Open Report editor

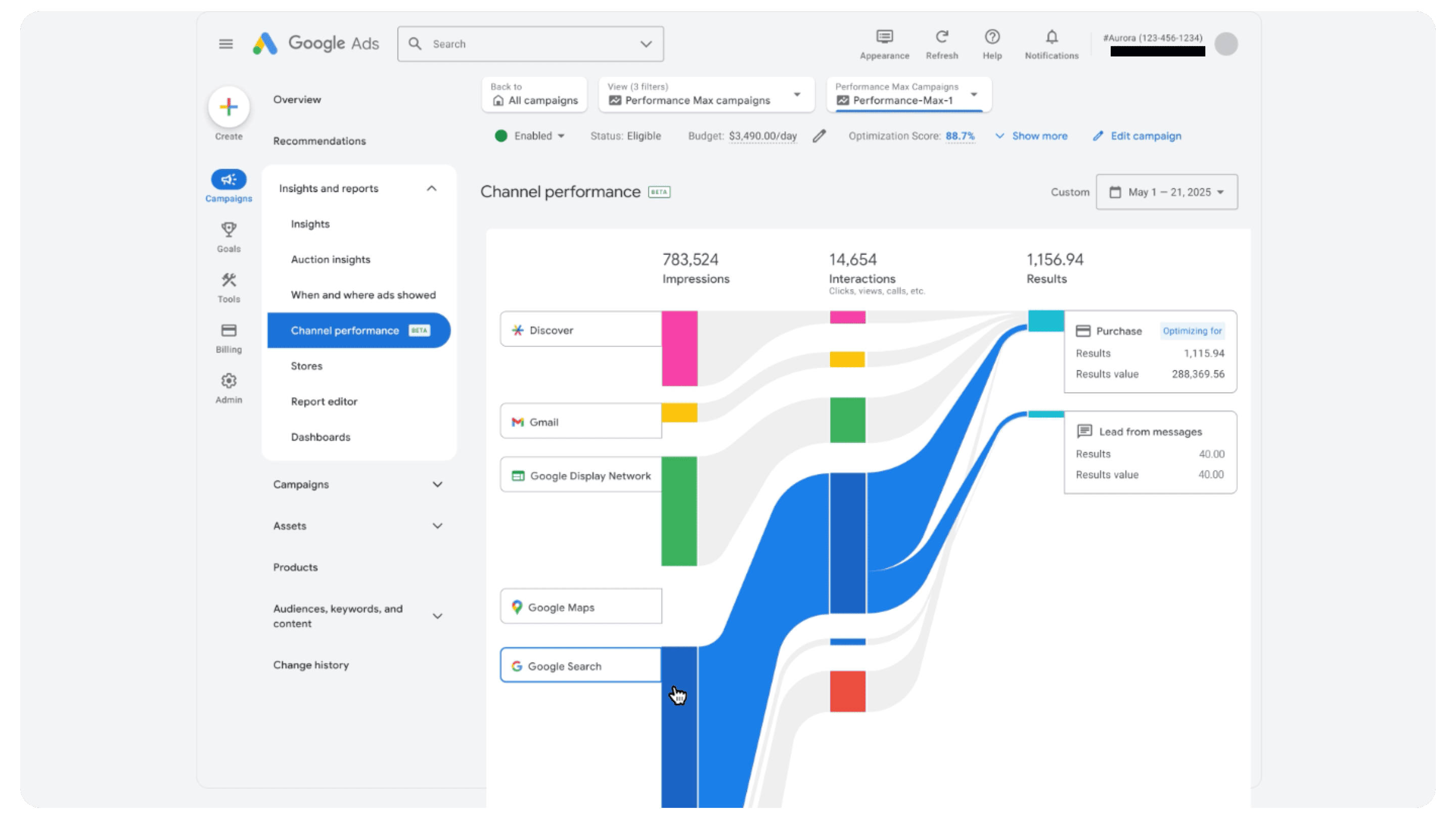point(324,401)
